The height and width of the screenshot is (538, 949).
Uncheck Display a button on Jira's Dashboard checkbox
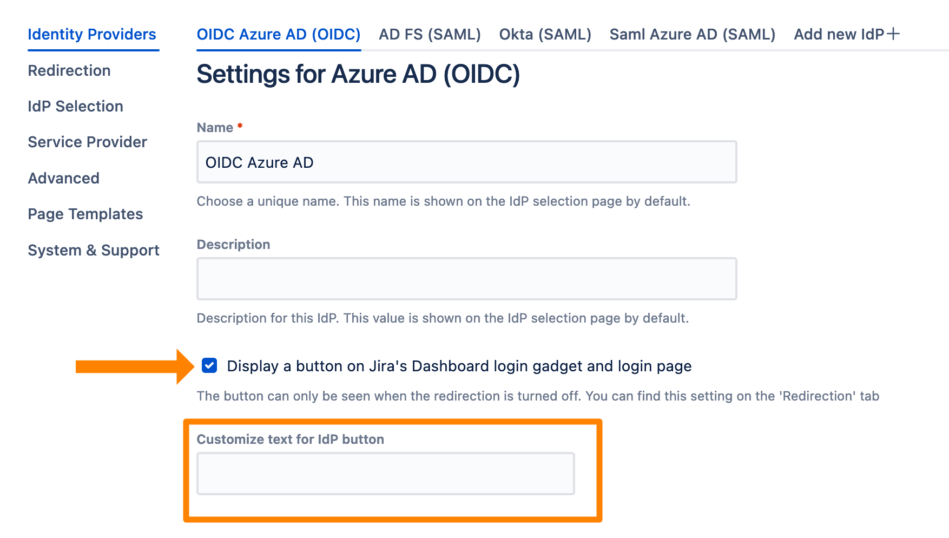209,366
